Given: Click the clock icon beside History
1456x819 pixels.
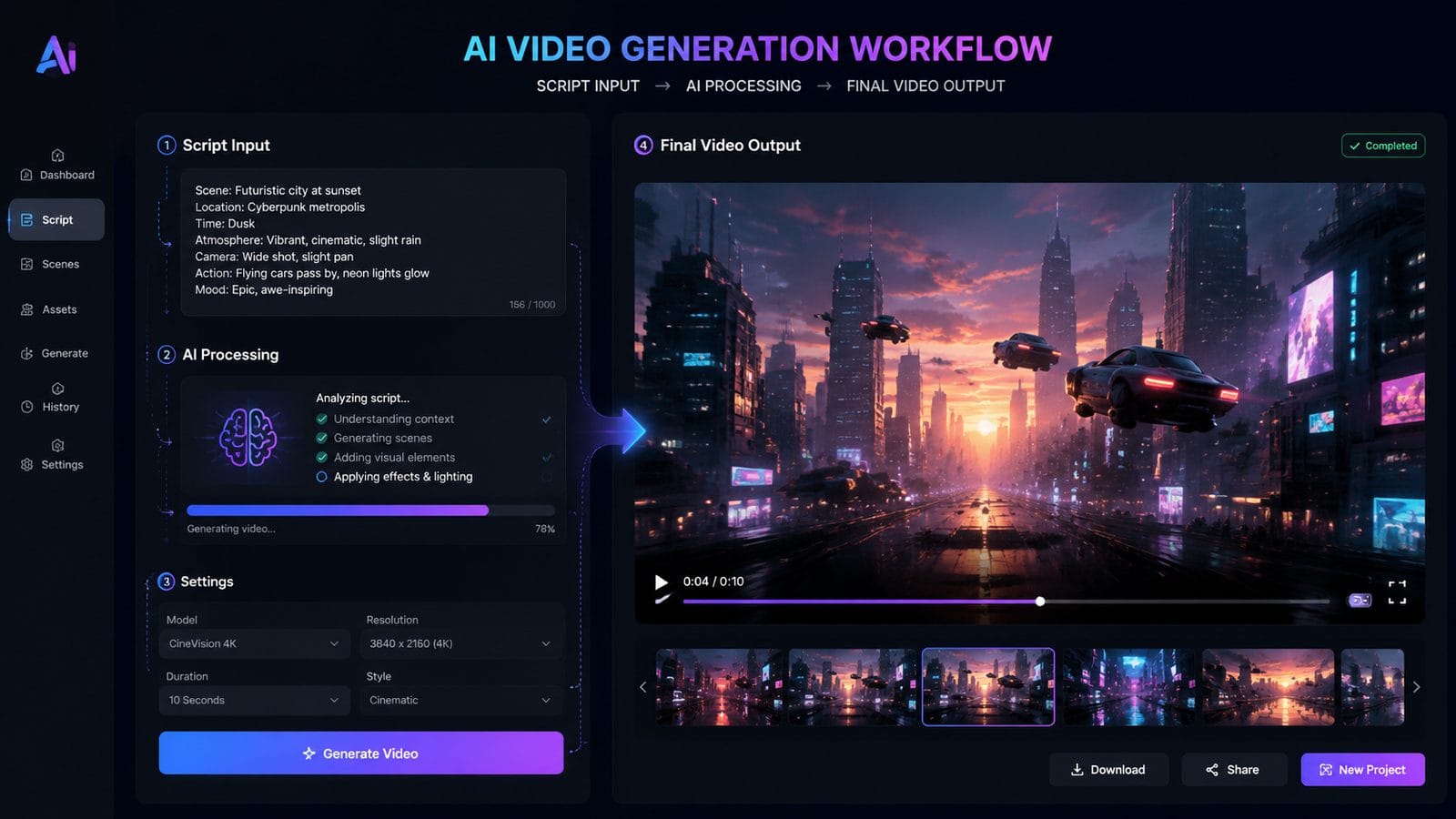Looking at the screenshot, I should click(x=26, y=407).
